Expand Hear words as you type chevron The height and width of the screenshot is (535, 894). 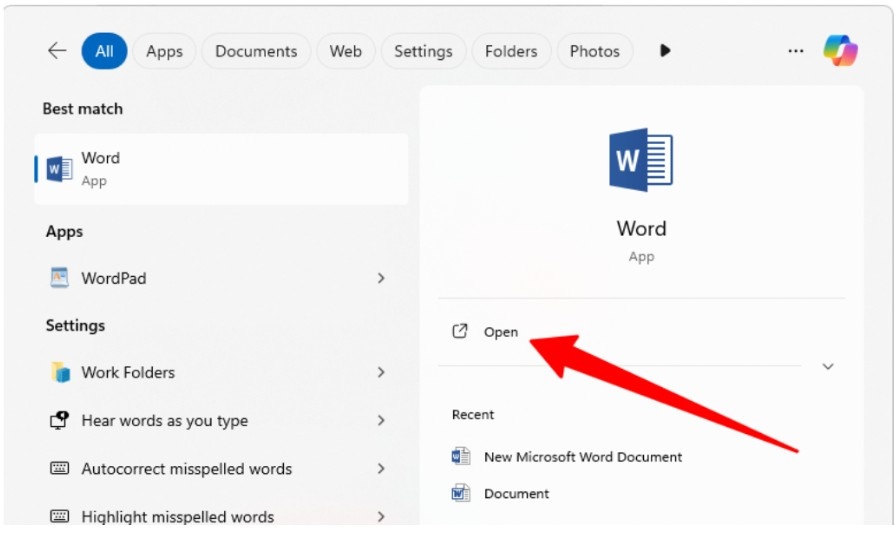coord(381,420)
